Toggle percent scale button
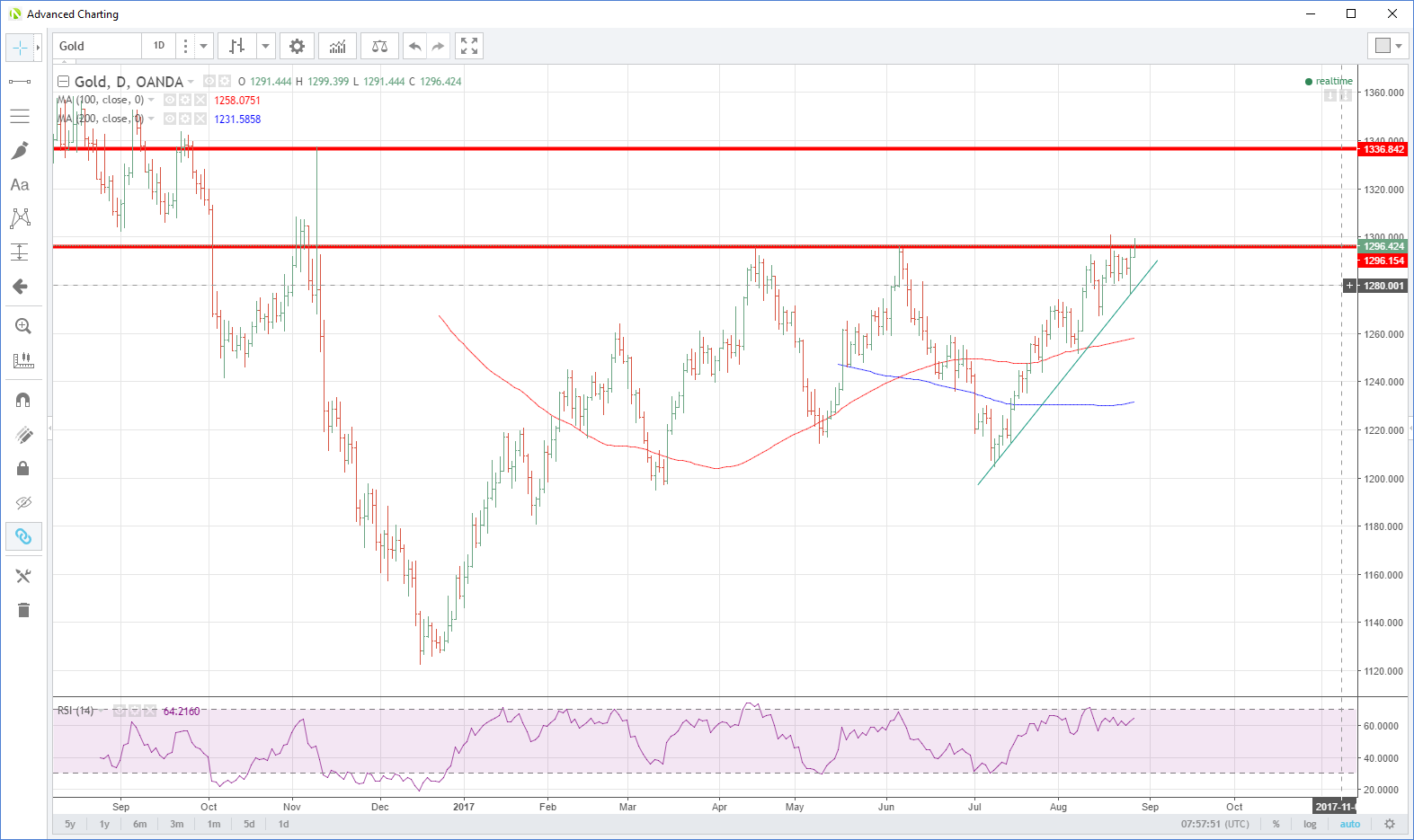 (x=1276, y=824)
